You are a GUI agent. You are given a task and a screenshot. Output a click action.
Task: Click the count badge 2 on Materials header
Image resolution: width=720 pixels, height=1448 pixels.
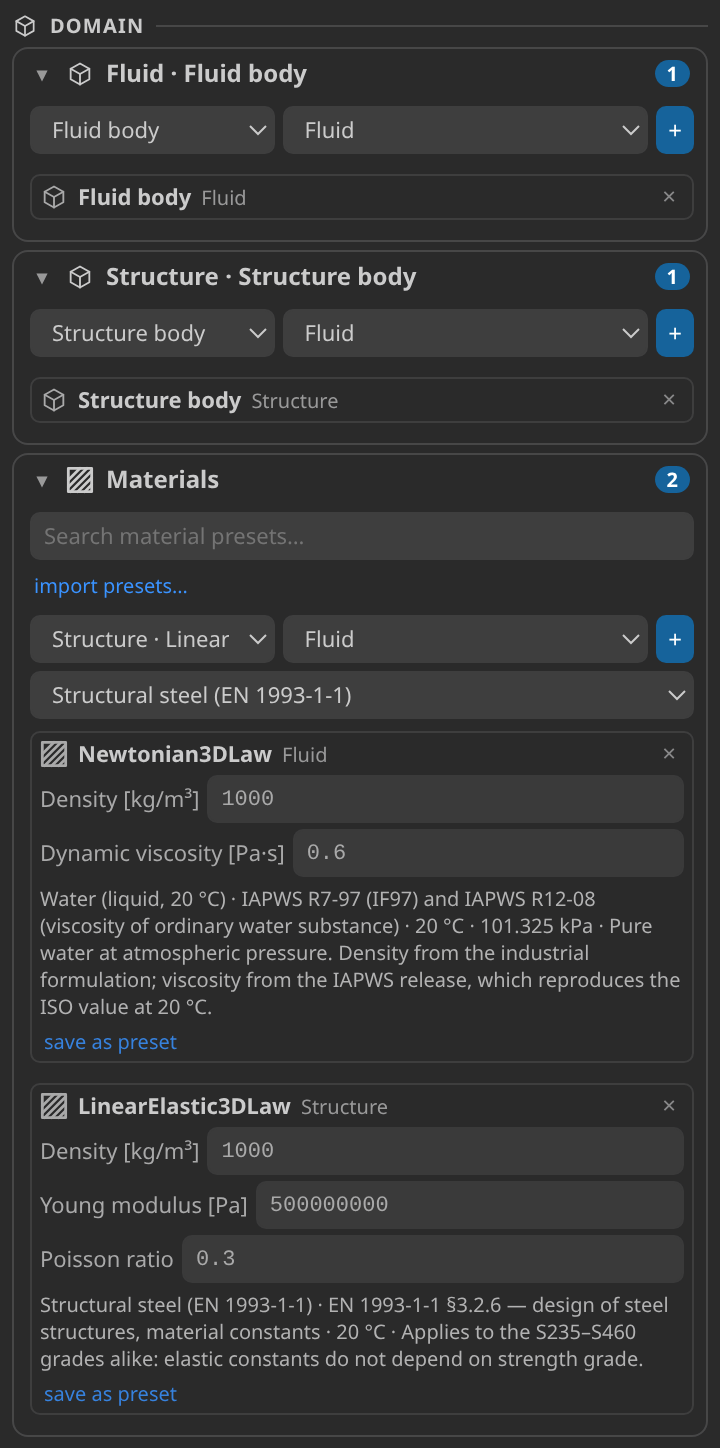point(672,480)
